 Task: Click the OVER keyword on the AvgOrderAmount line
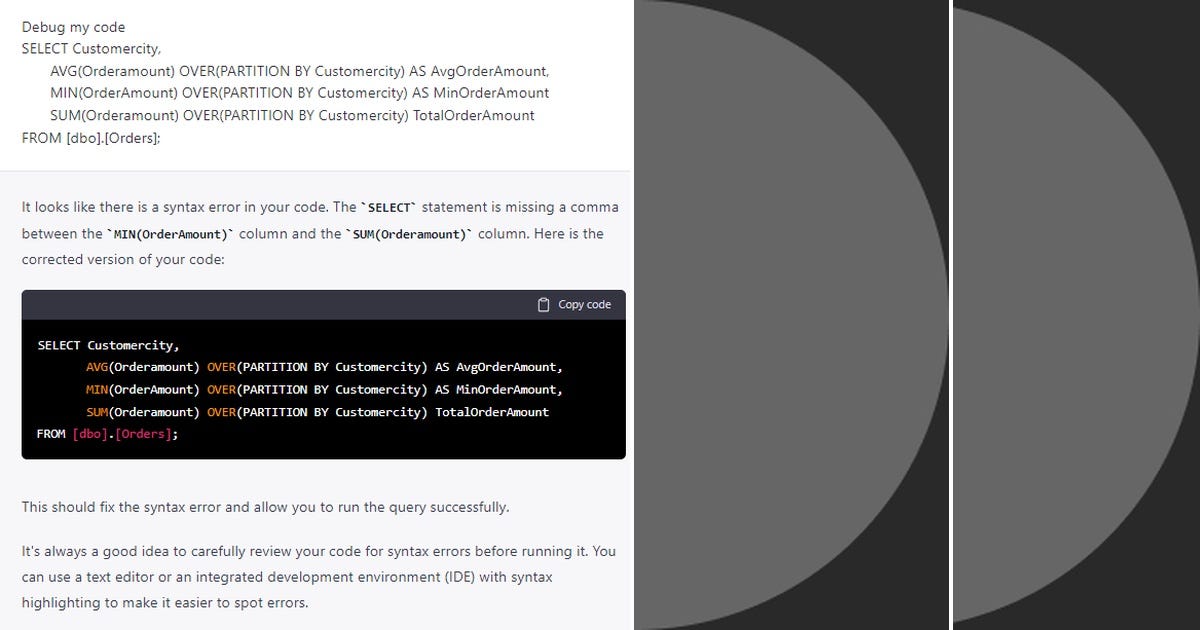tap(222, 367)
